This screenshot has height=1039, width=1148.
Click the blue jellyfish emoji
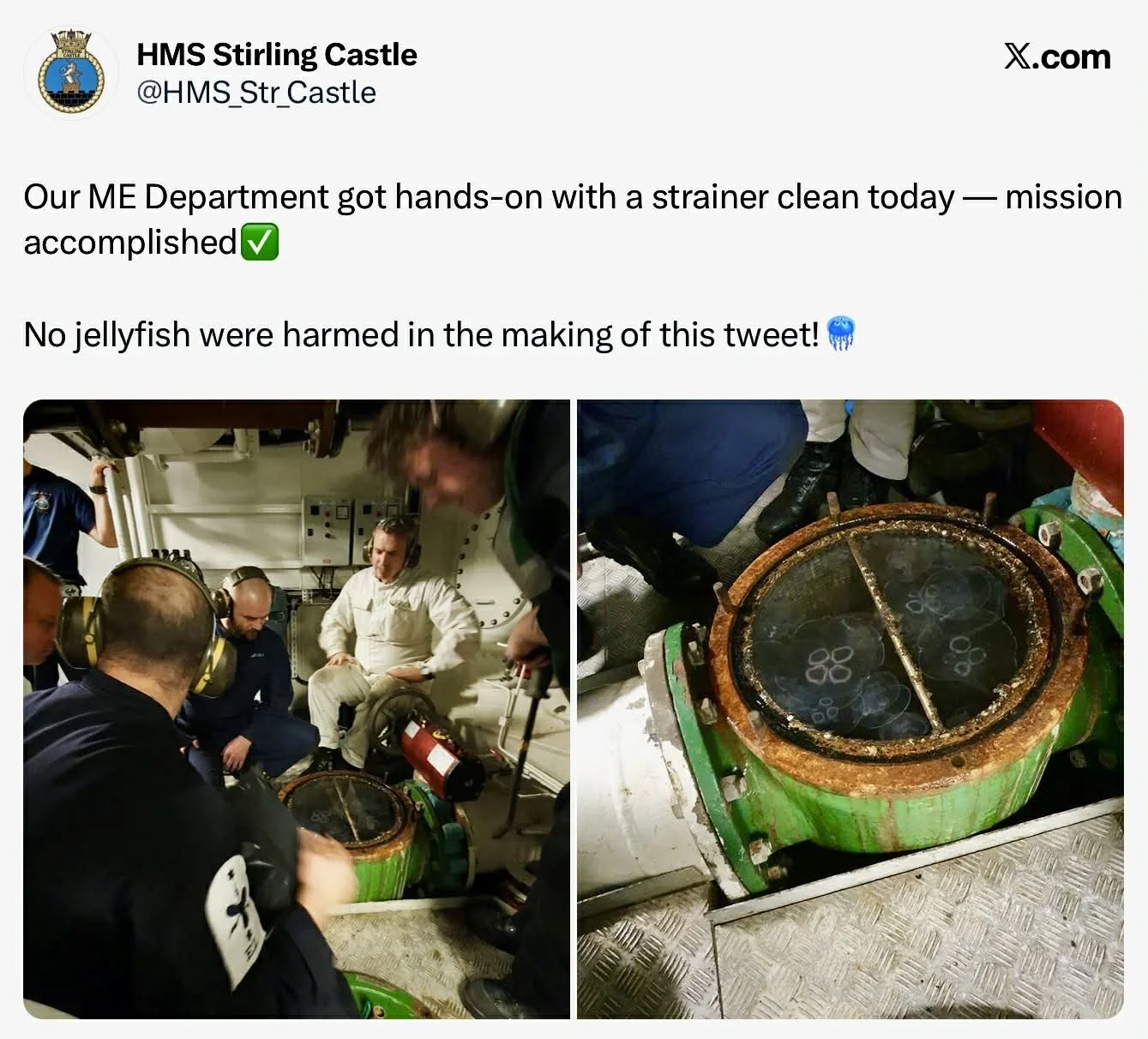[841, 333]
